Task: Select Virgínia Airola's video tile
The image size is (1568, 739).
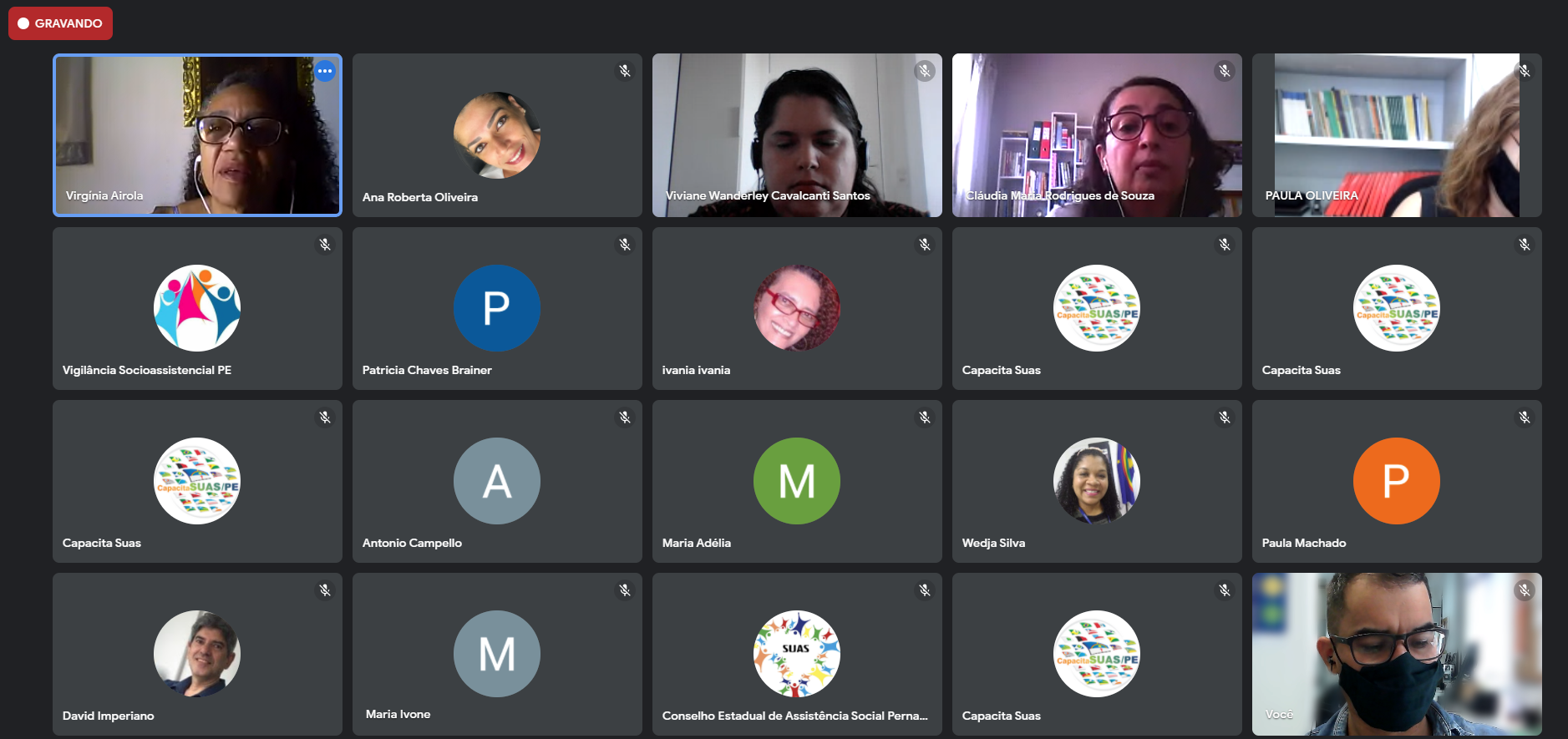Action: [x=197, y=135]
